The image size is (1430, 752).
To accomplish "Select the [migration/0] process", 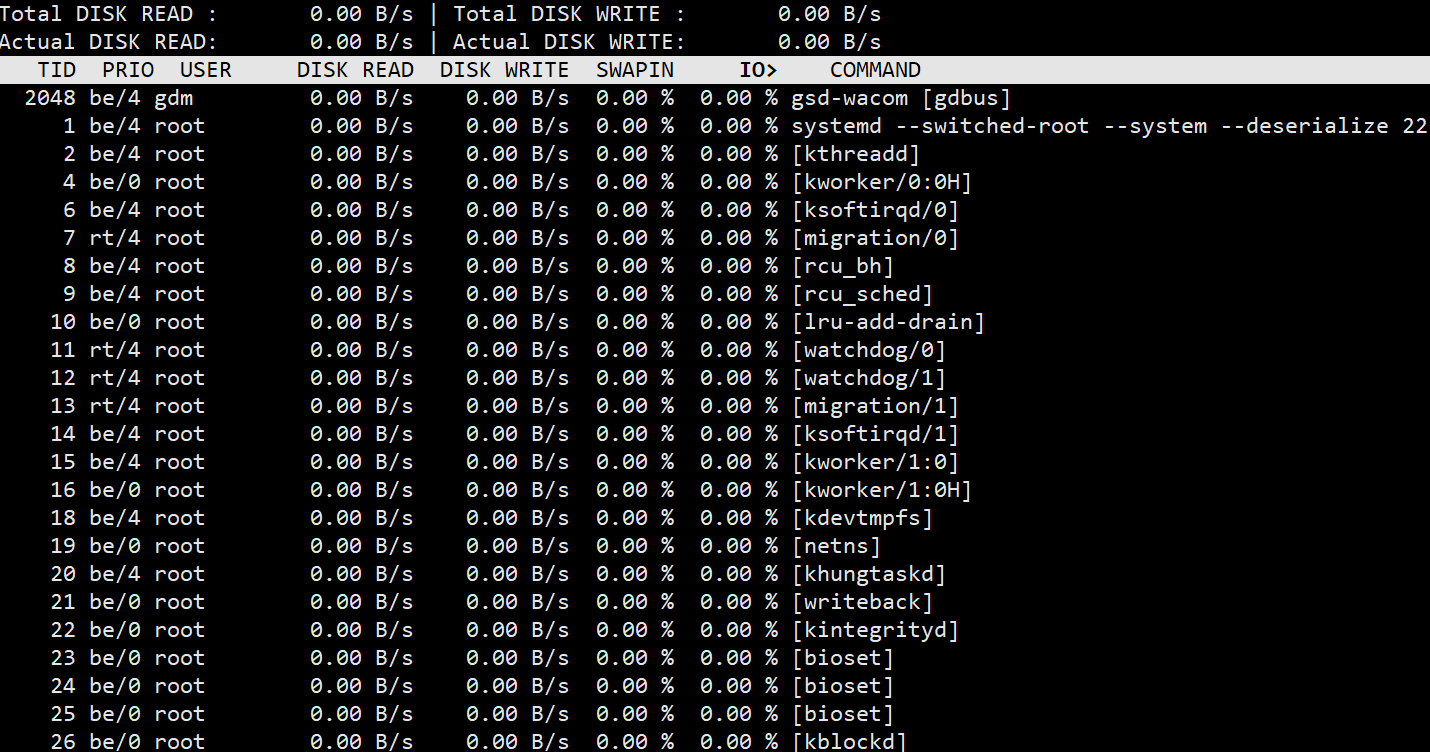I will (x=875, y=238).
